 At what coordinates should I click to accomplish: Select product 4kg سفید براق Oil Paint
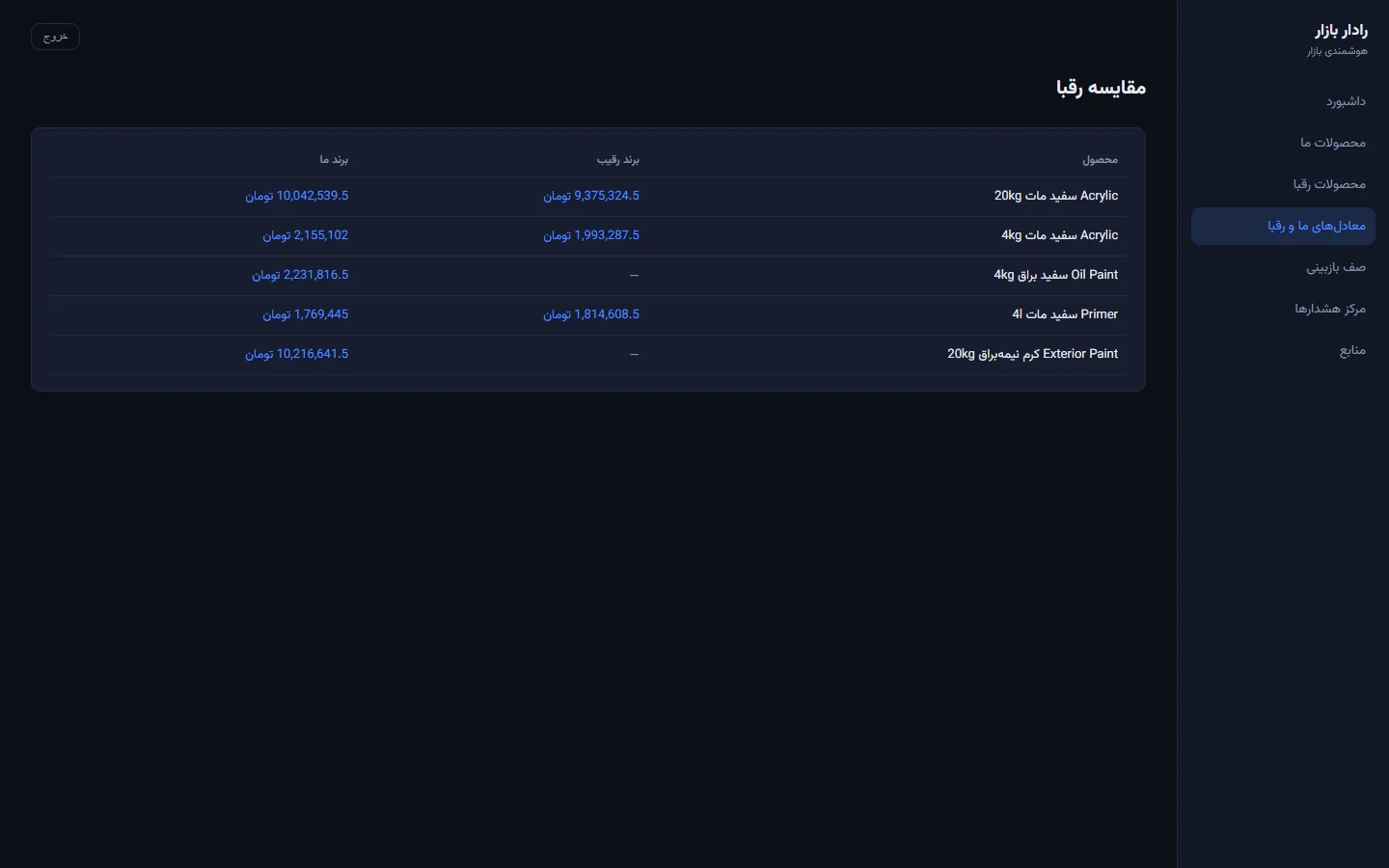click(x=1056, y=275)
